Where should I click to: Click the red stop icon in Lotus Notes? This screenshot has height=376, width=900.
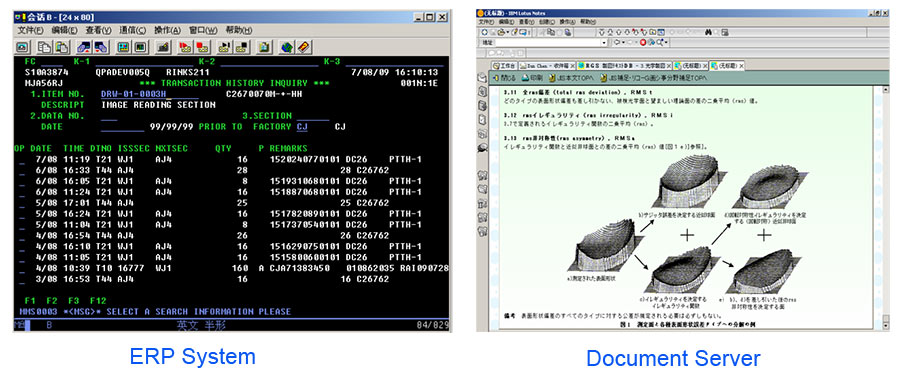643,42
